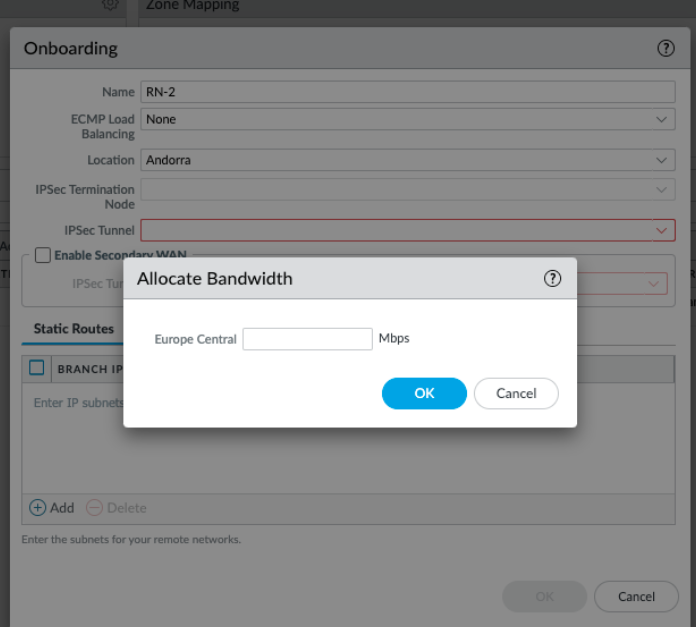Confirm bandwidth with the blue OK button

click(424, 393)
